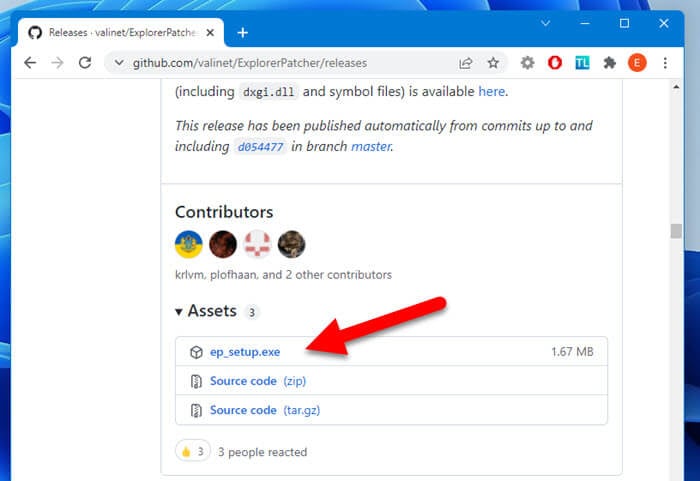
Task: Open the TL extension icon
Action: [x=582, y=63]
